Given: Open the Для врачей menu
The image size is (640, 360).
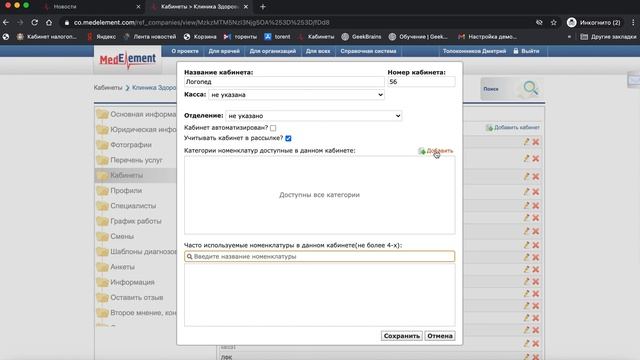Looking at the screenshot, I should [x=224, y=51].
